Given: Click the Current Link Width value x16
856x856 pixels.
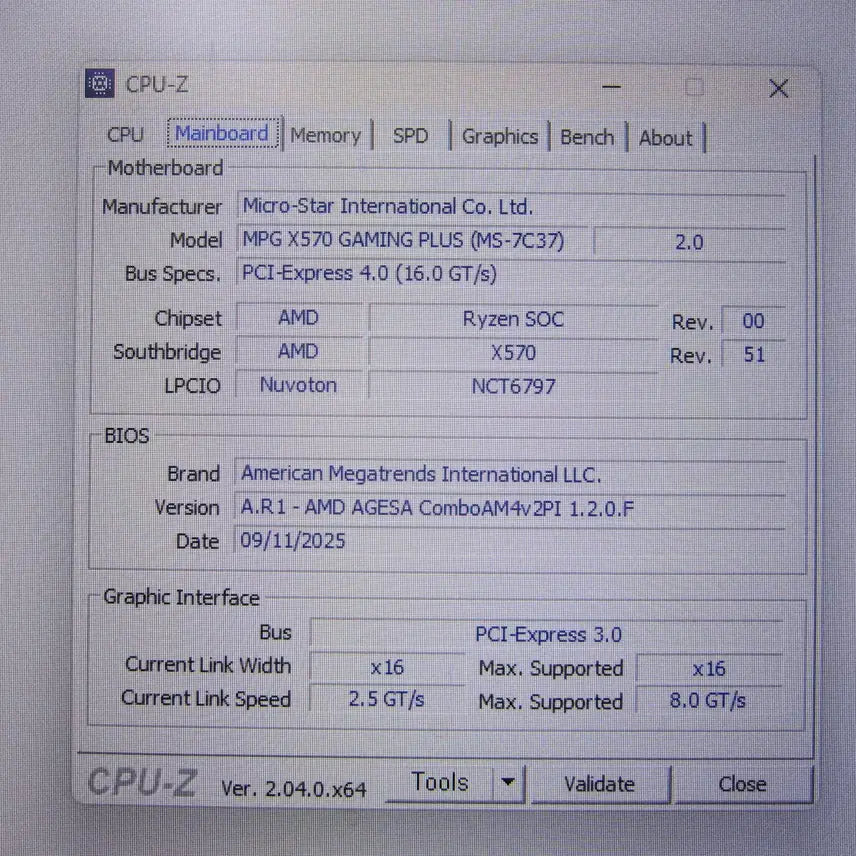Looking at the screenshot, I should [x=387, y=667].
